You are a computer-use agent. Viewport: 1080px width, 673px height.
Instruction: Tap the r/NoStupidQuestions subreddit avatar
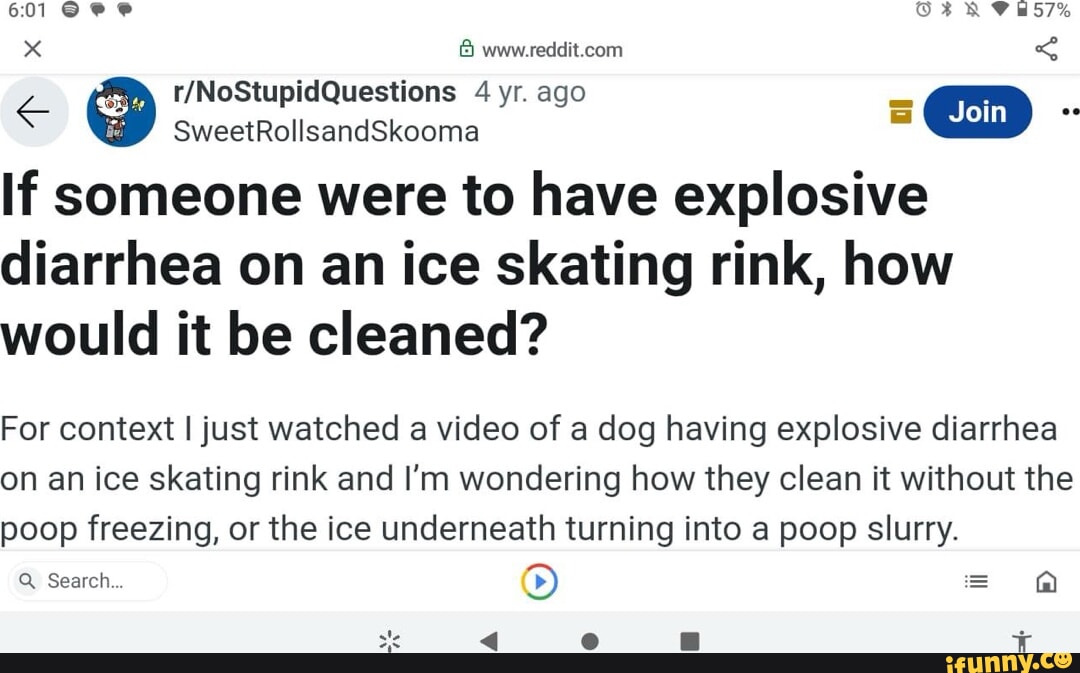[x=121, y=111]
